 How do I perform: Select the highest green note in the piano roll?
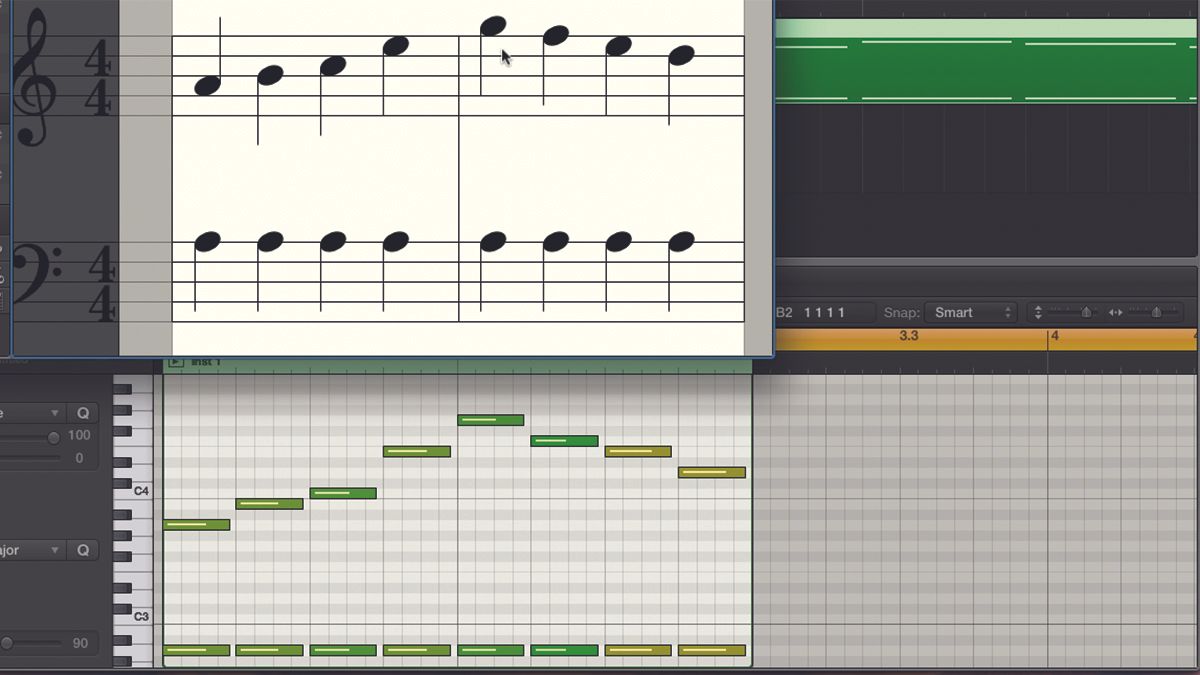tap(490, 419)
